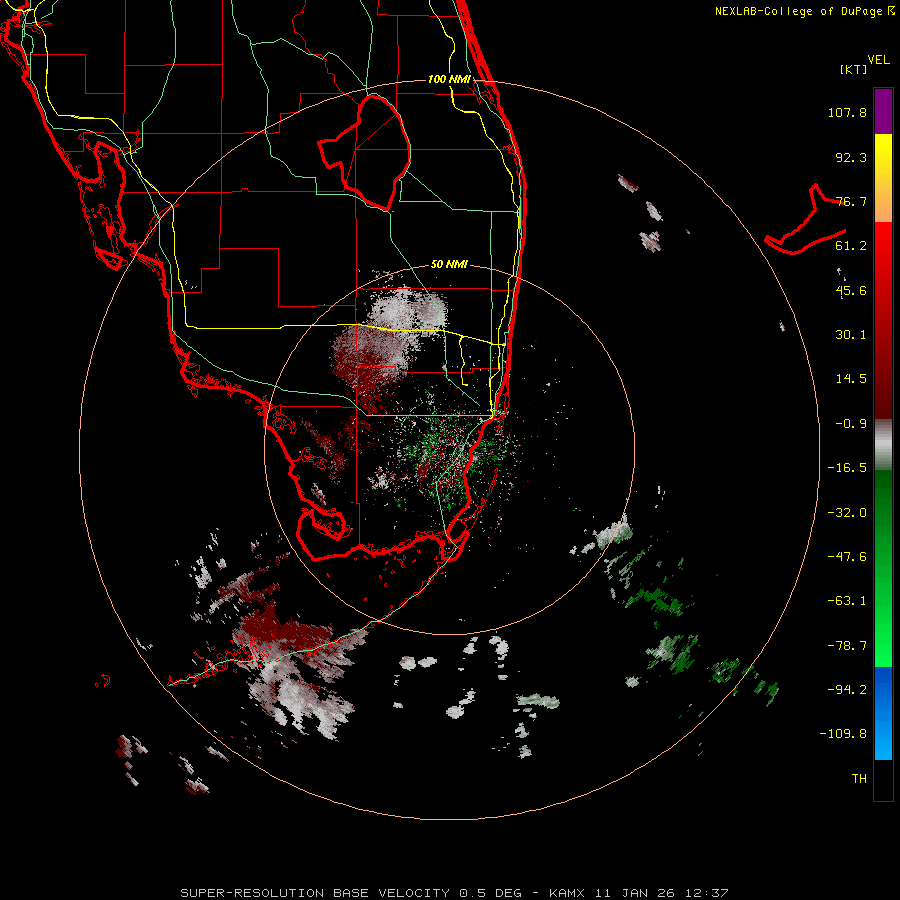Pick the purple segment of velocity scale
This screenshot has width=900, height=900.
click(x=883, y=111)
